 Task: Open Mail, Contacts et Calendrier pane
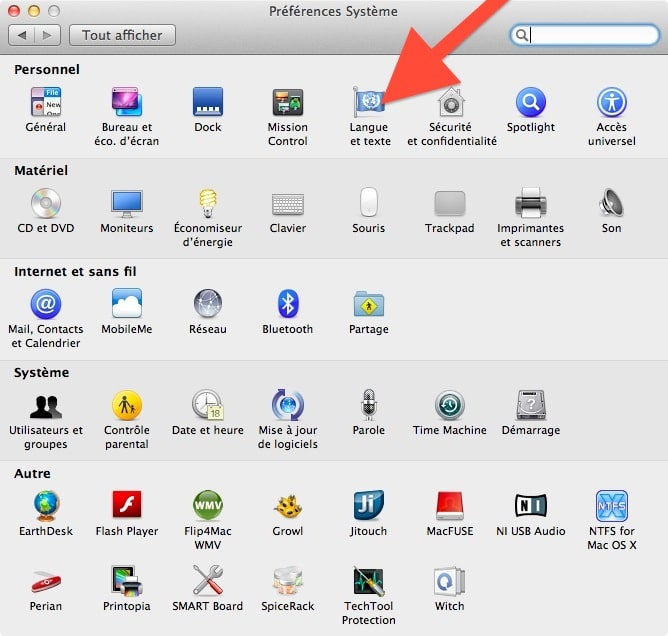coord(46,304)
